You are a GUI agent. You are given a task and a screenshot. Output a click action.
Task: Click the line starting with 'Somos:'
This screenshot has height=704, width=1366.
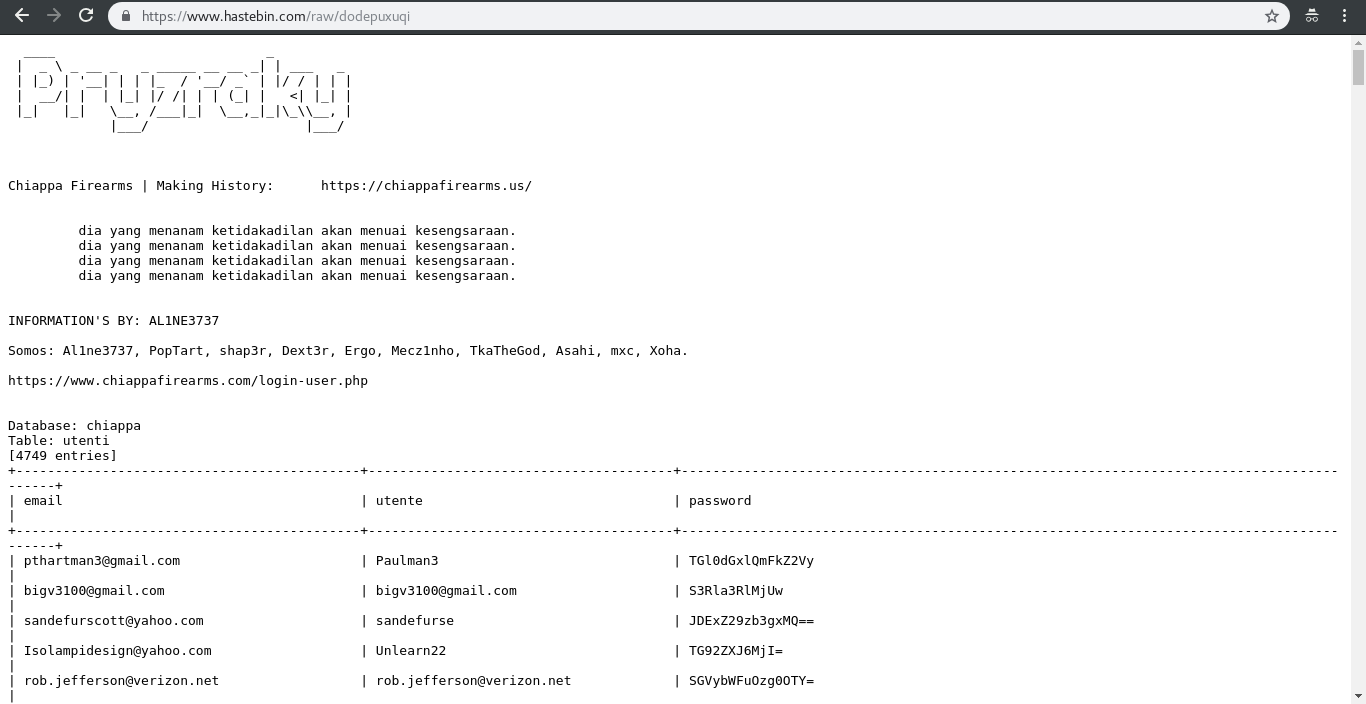click(348, 351)
